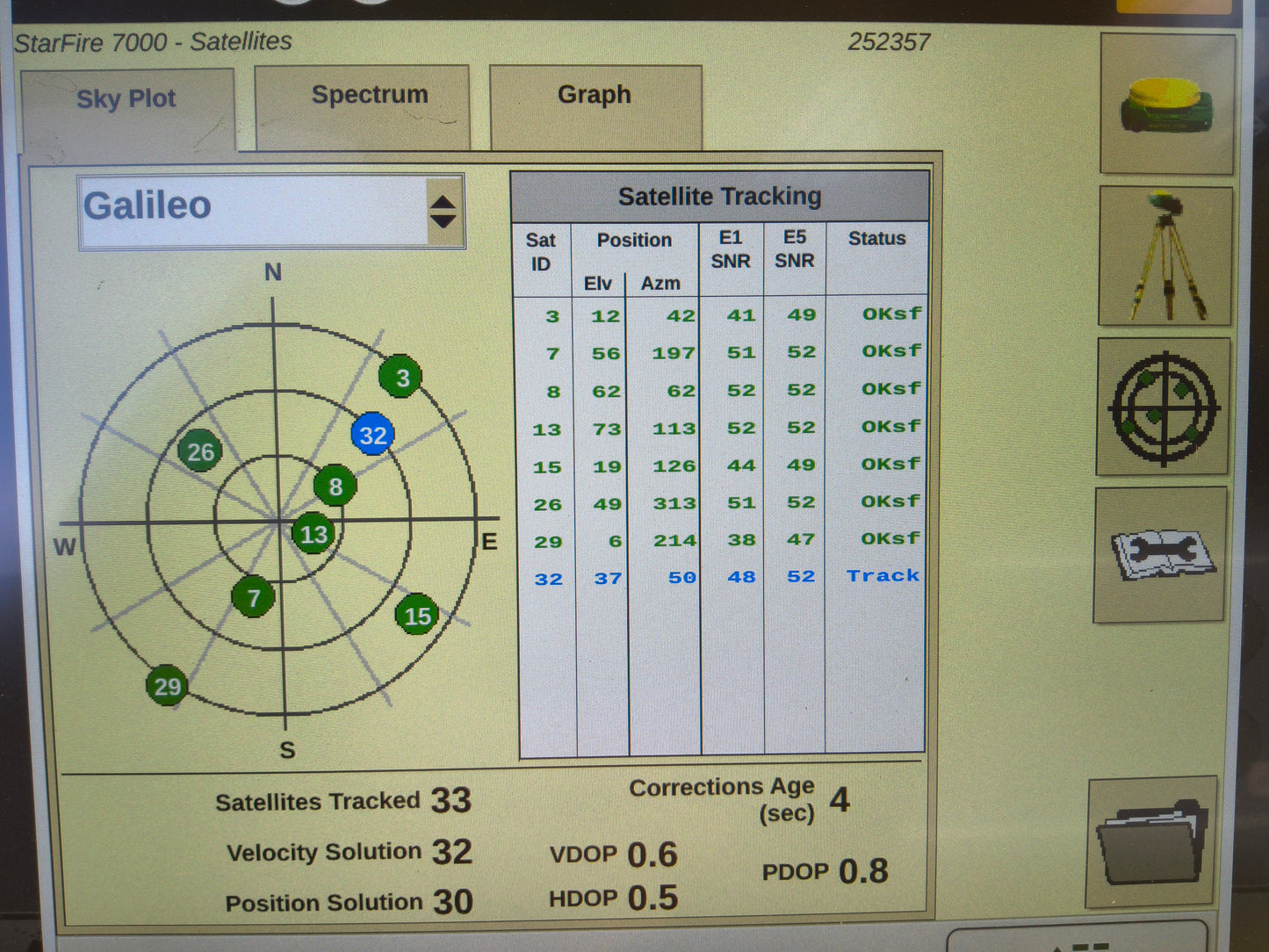This screenshot has width=1269, height=952.
Task: Click the Elv column subheader
Action: pyautogui.click(x=597, y=284)
